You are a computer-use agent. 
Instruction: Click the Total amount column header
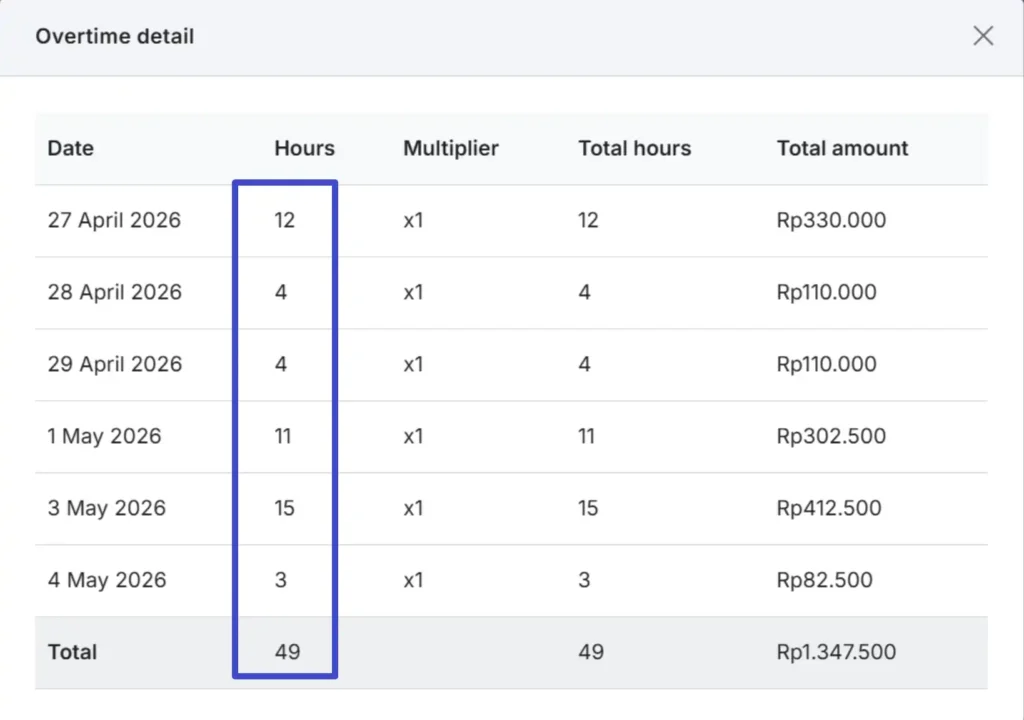tap(842, 148)
